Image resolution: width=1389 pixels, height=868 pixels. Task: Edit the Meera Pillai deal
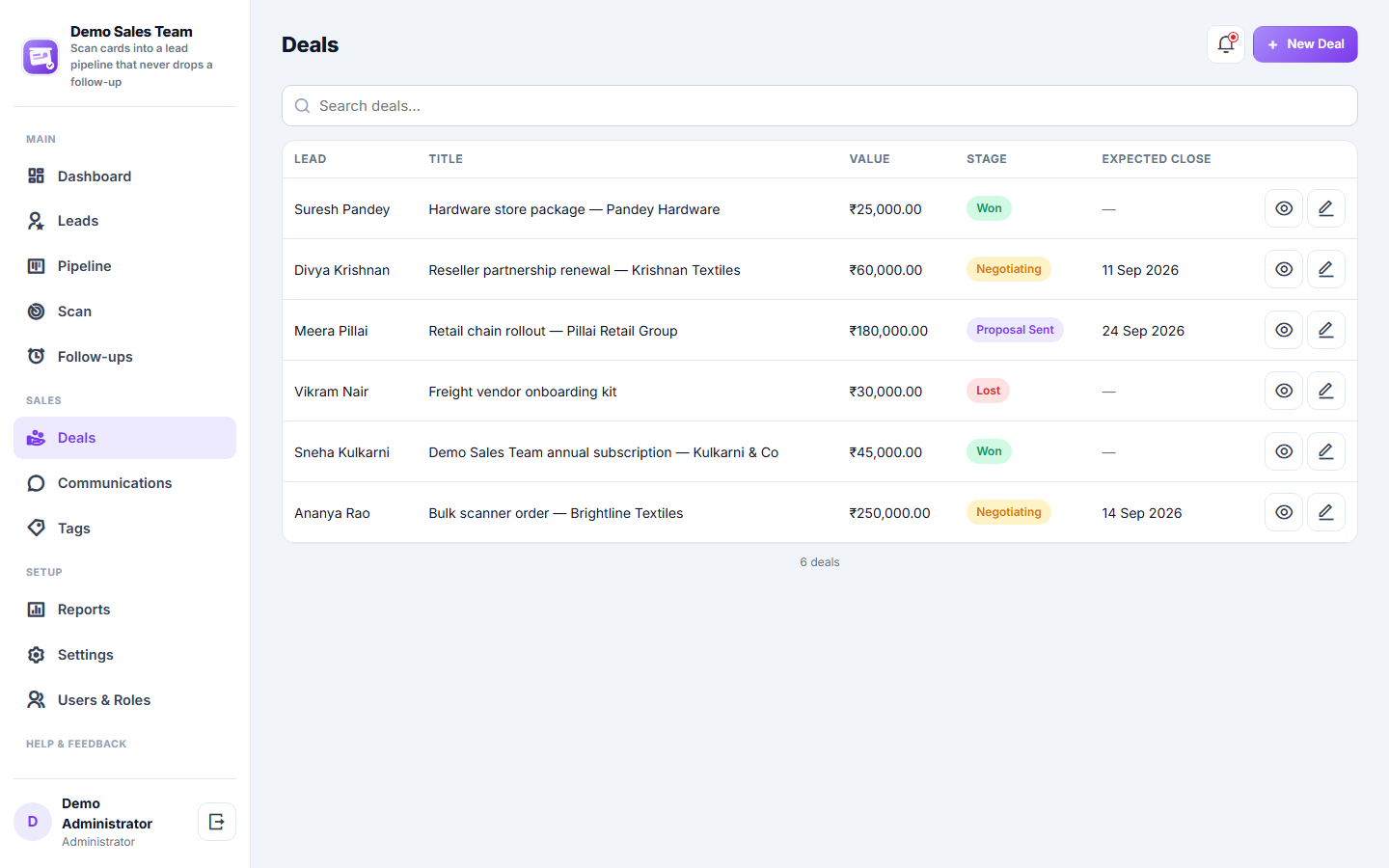coord(1326,330)
